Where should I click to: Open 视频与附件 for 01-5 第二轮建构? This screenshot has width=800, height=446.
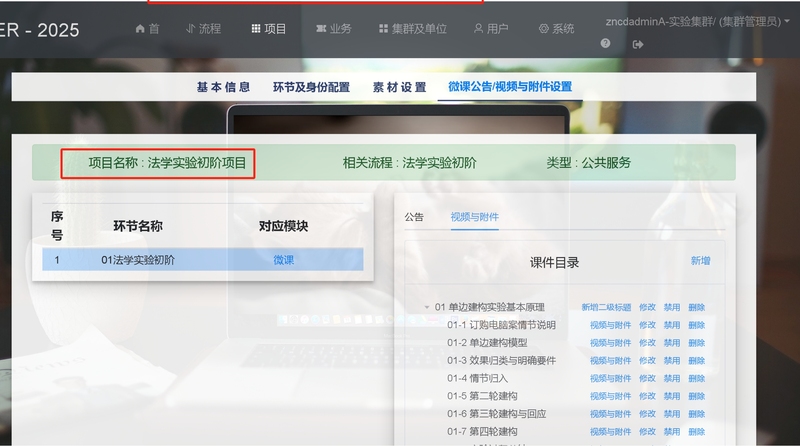pos(611,397)
